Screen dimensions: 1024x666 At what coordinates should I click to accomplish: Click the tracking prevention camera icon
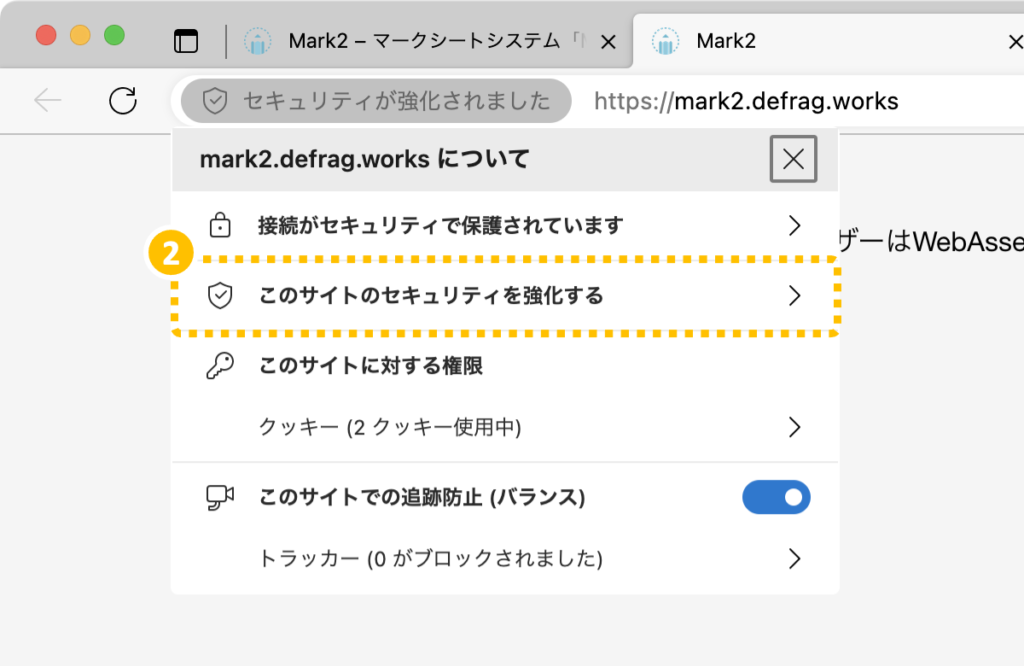click(220, 498)
